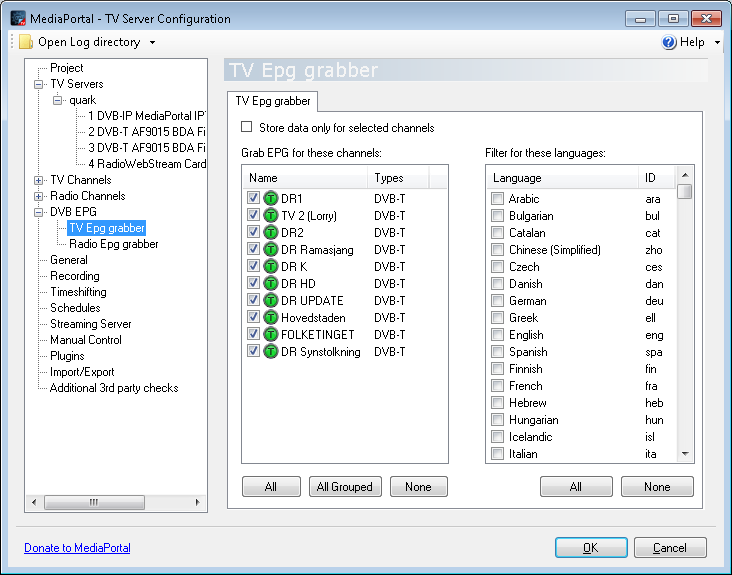Click the green T icon beside DR UPDATE

pyautogui.click(x=270, y=300)
